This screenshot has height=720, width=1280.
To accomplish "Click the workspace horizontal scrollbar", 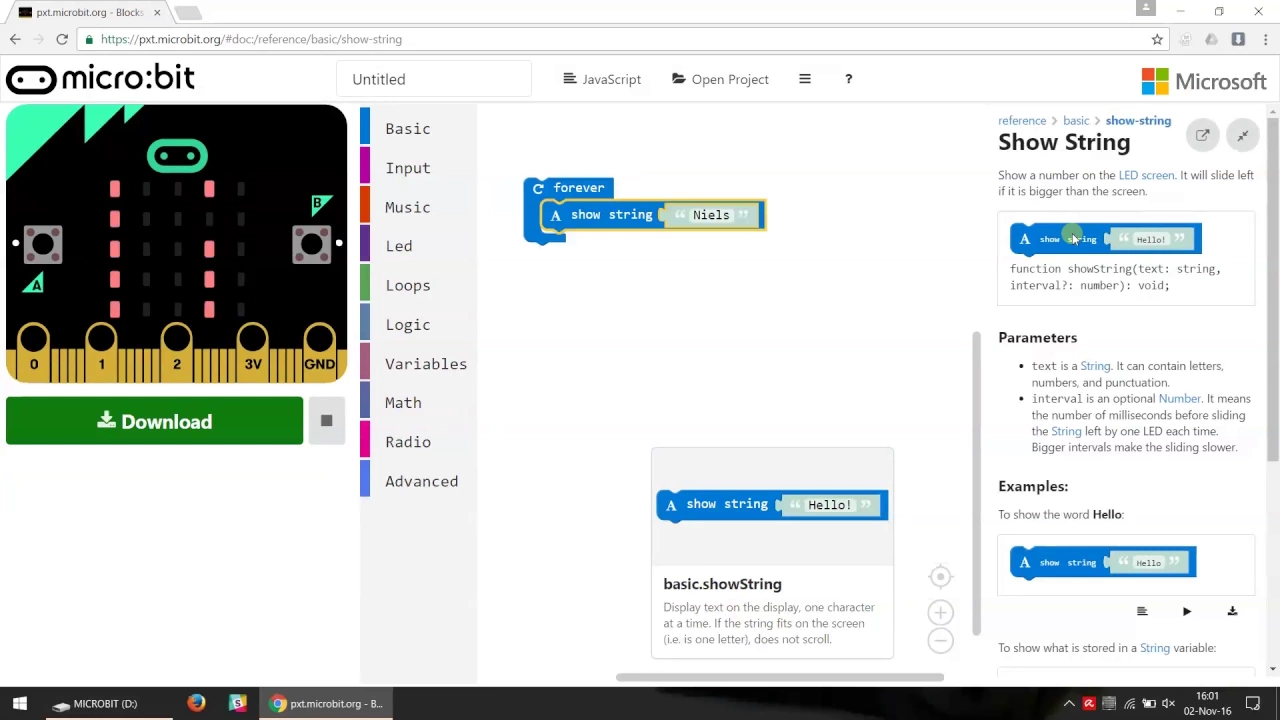I will (x=780, y=677).
